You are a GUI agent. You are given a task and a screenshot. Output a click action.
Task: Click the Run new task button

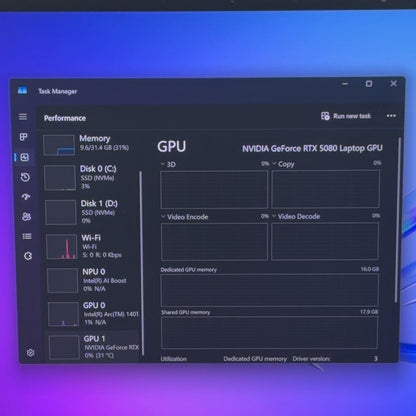pyautogui.click(x=346, y=116)
